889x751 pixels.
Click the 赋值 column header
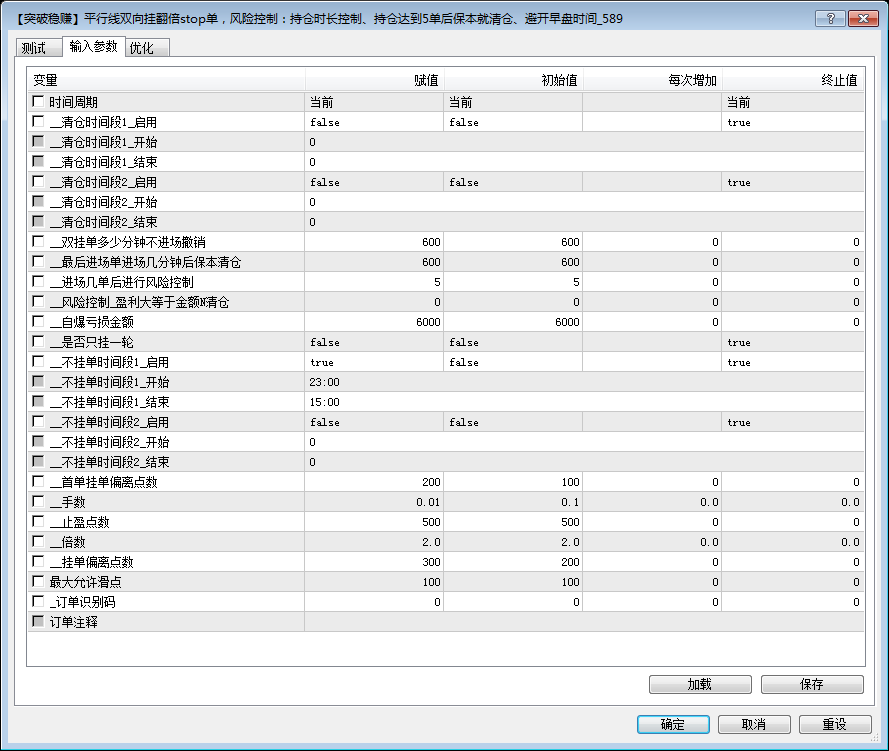374,80
